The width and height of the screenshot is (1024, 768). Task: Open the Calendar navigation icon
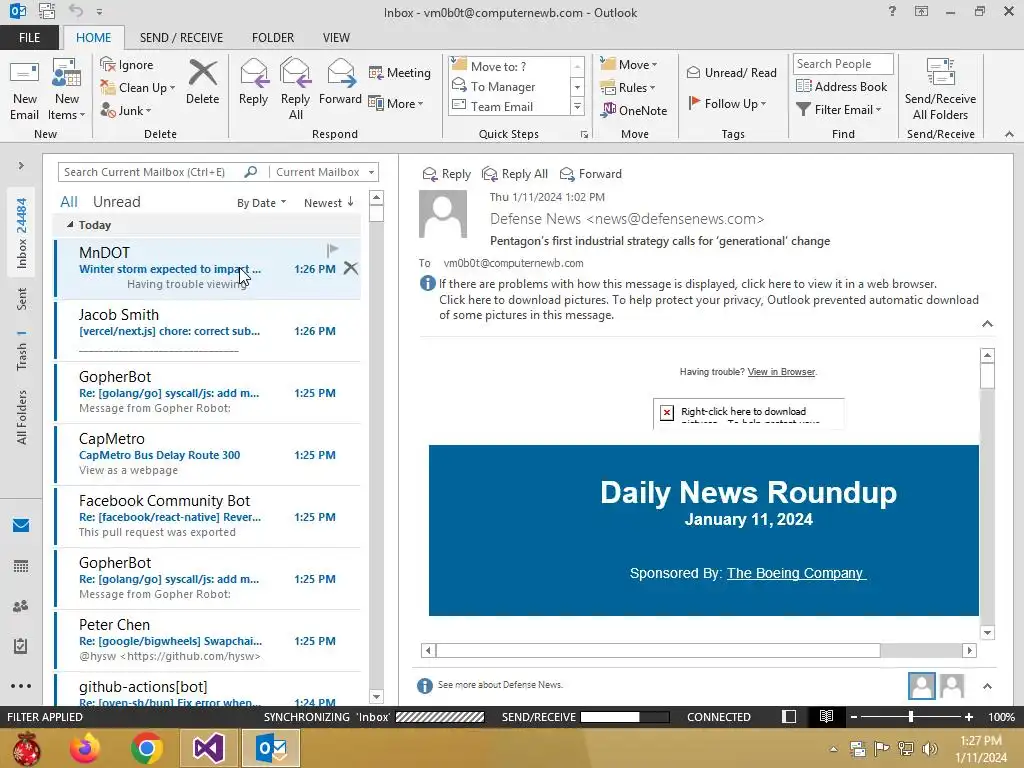click(x=21, y=566)
